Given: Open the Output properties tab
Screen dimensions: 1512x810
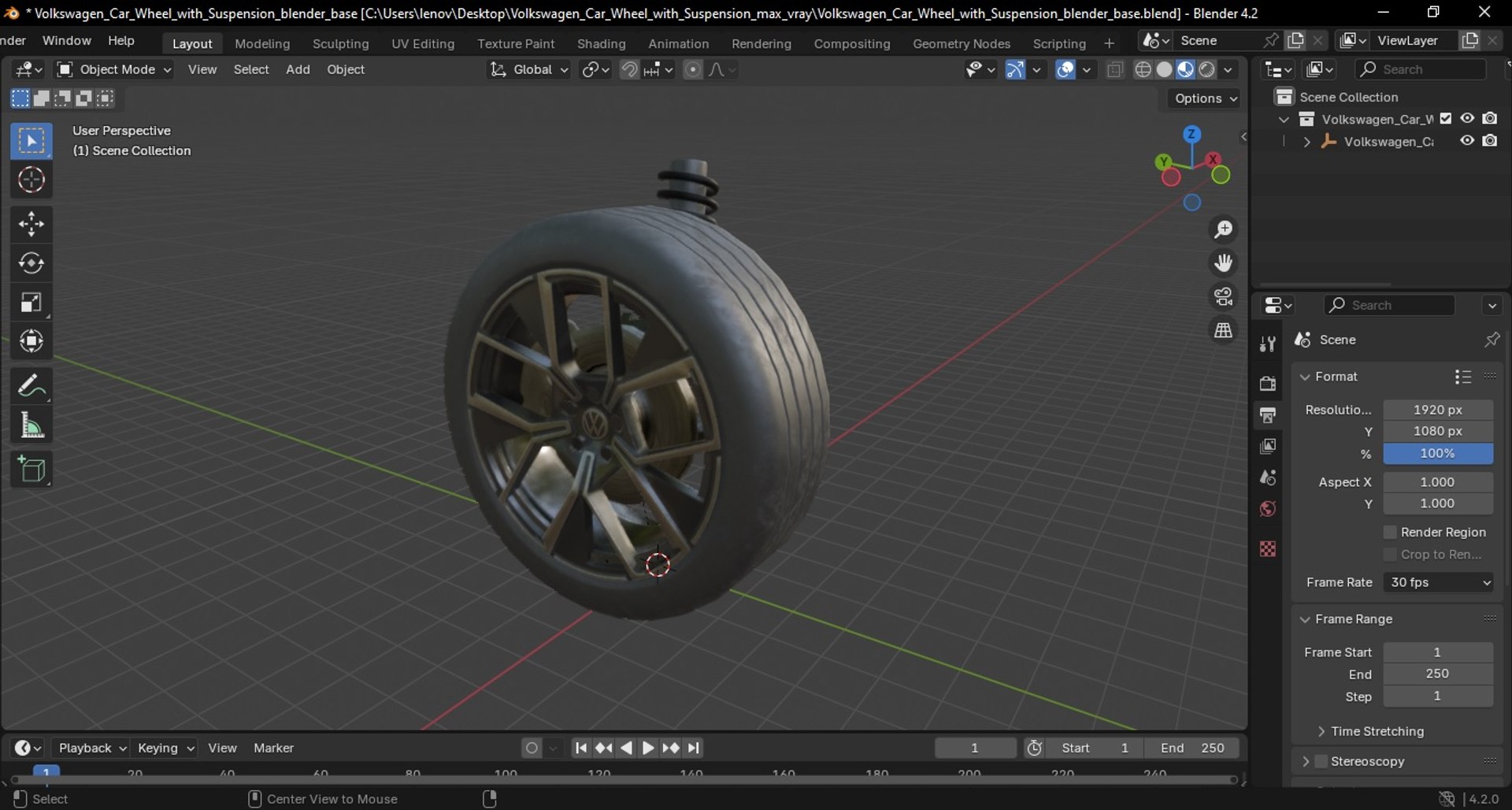Looking at the screenshot, I should [x=1268, y=415].
